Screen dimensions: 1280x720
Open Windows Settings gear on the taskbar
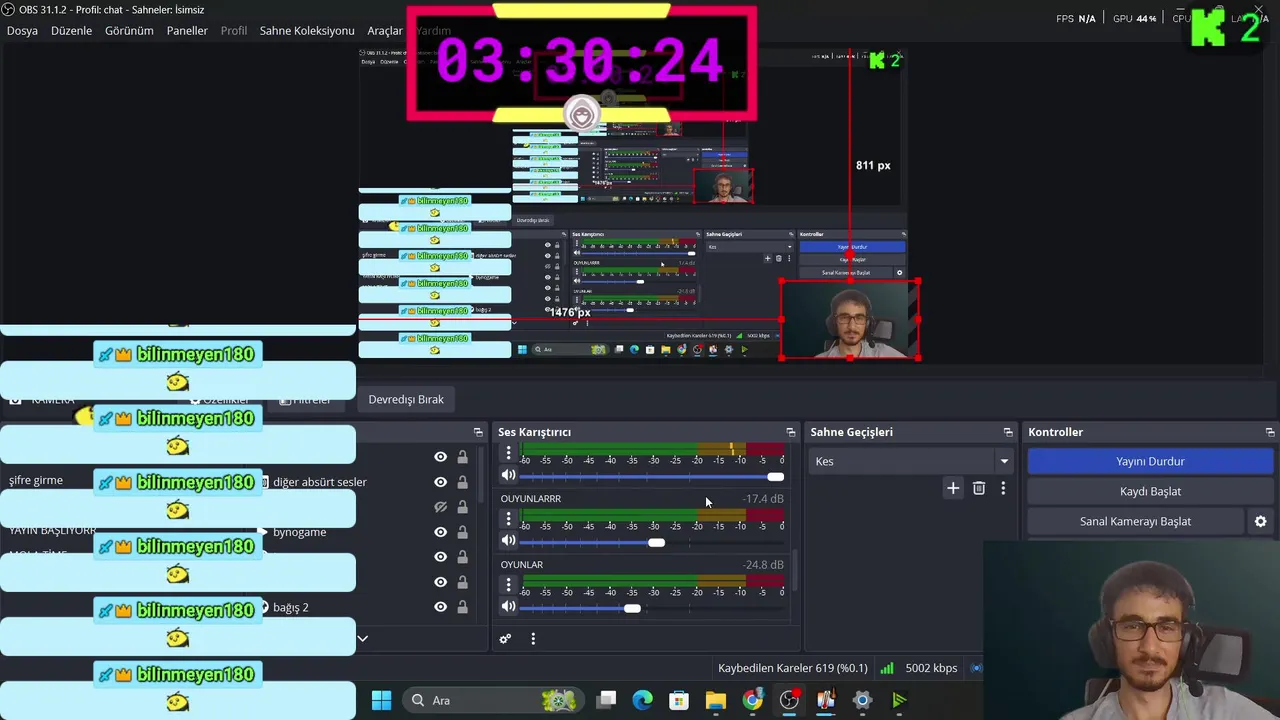862,700
